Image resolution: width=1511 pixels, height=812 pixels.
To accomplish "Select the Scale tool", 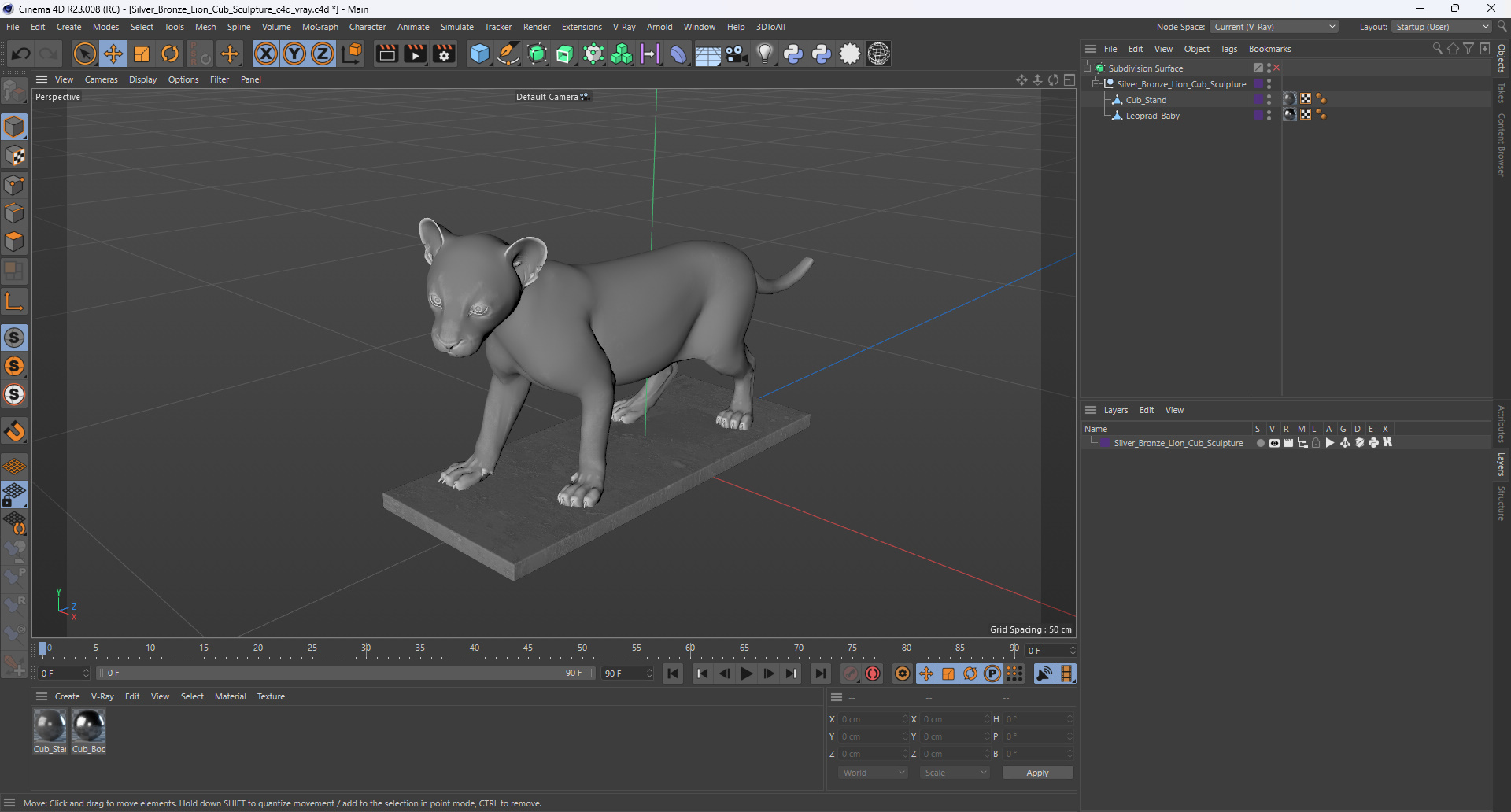I will [x=142, y=54].
